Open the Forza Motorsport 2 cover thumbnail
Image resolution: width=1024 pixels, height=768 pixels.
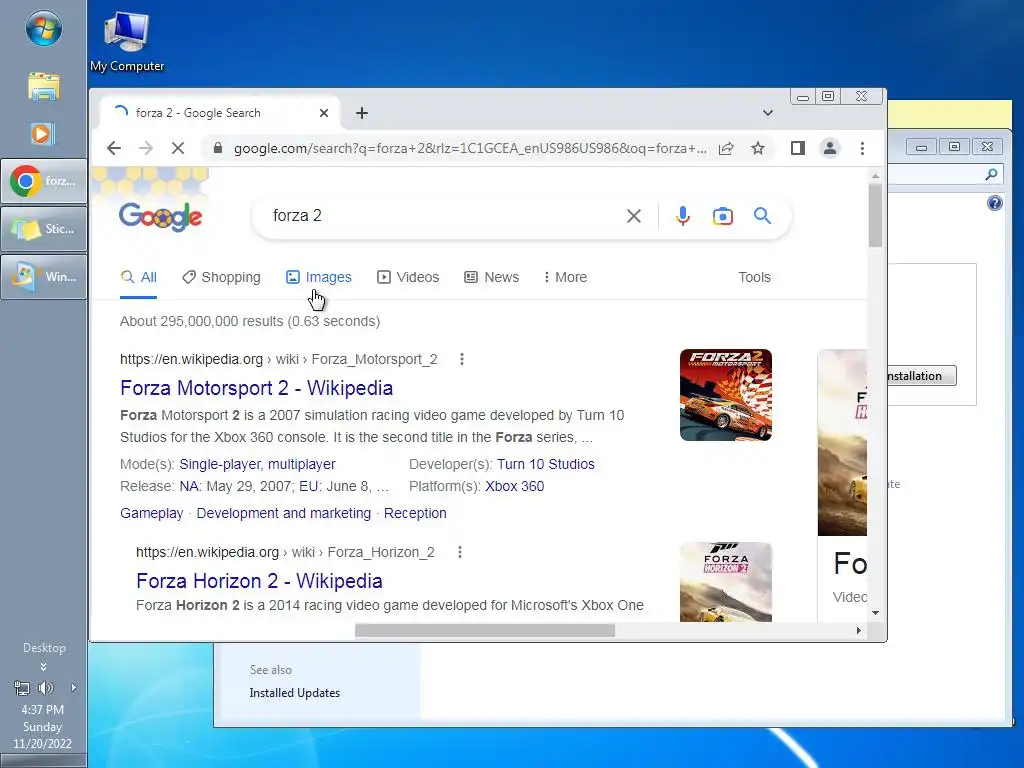point(726,395)
